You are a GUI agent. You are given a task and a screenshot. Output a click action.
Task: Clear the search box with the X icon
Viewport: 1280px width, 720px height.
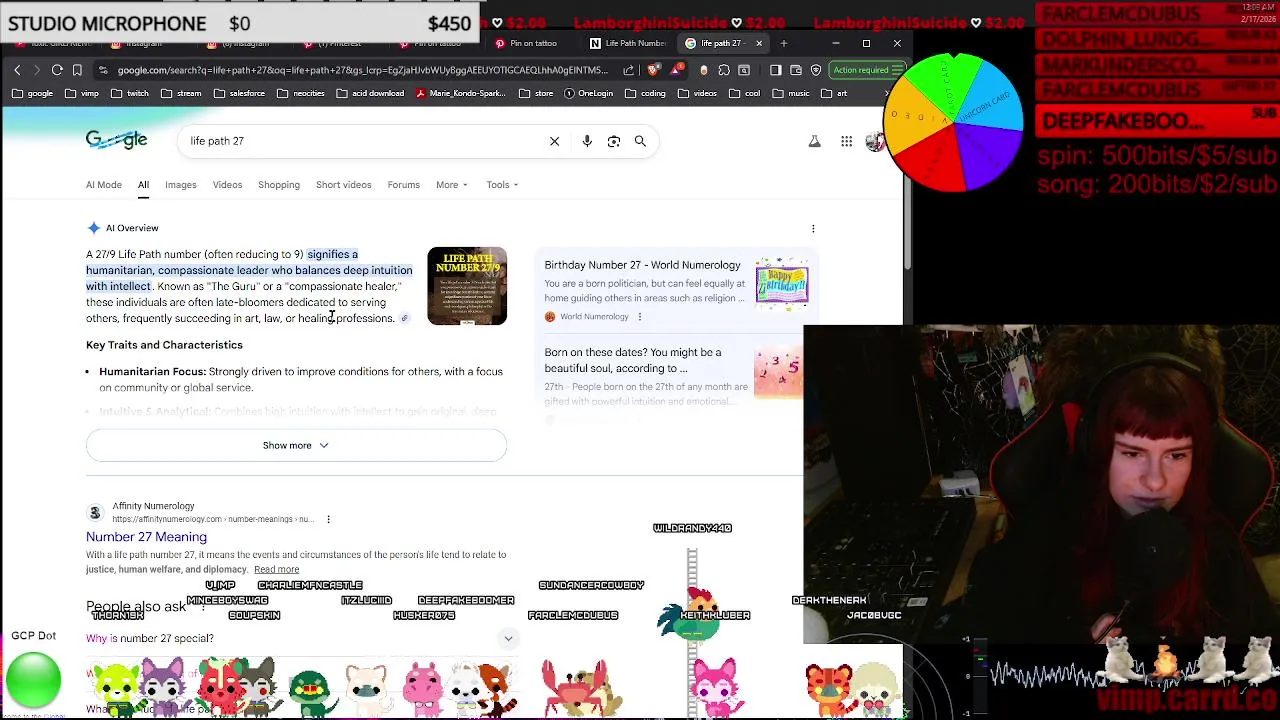554,141
